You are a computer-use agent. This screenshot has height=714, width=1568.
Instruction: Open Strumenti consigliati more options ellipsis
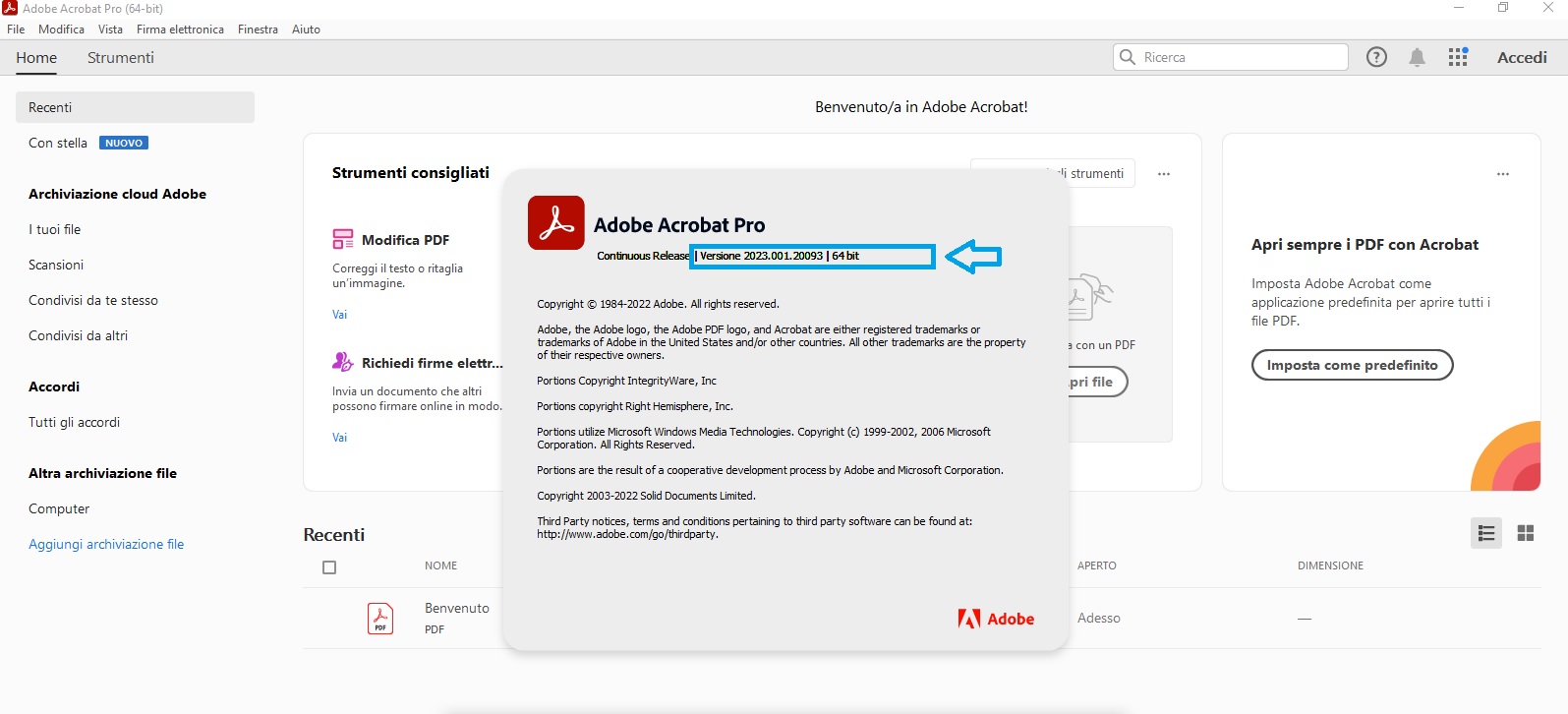pos(1164,174)
